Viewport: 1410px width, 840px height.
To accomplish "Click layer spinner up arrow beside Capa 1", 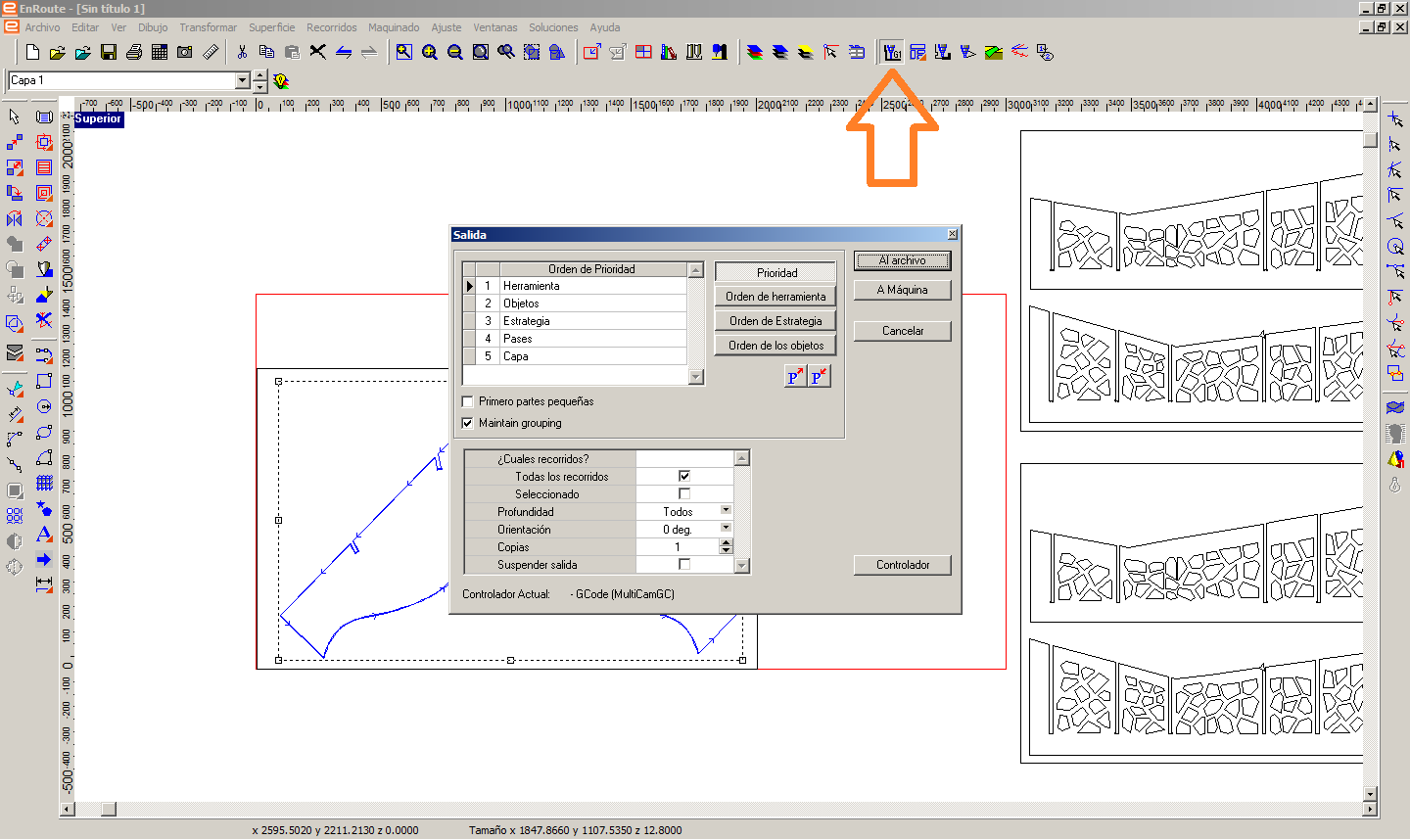I will [x=259, y=75].
